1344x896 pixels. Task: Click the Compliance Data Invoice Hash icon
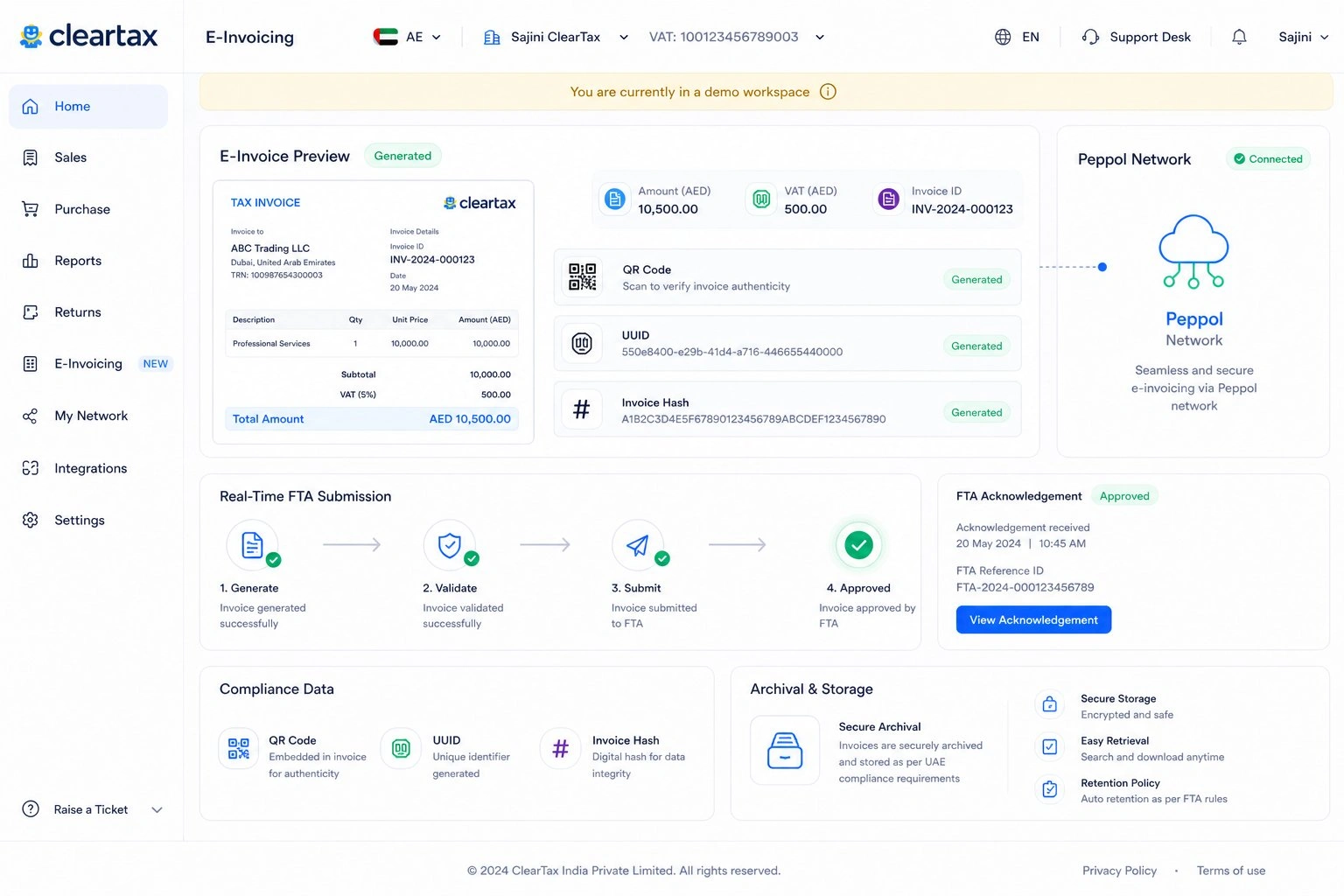point(561,748)
